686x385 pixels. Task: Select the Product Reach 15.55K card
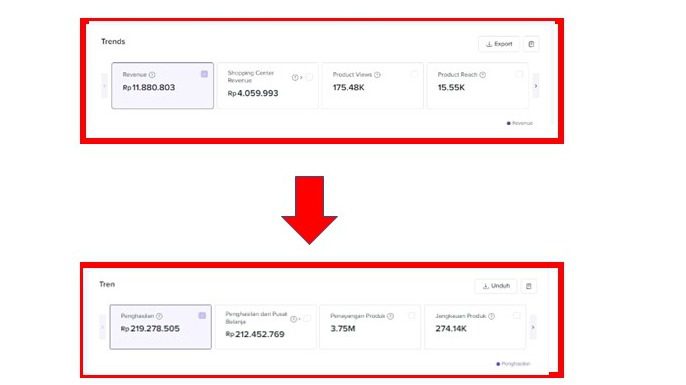(477, 85)
